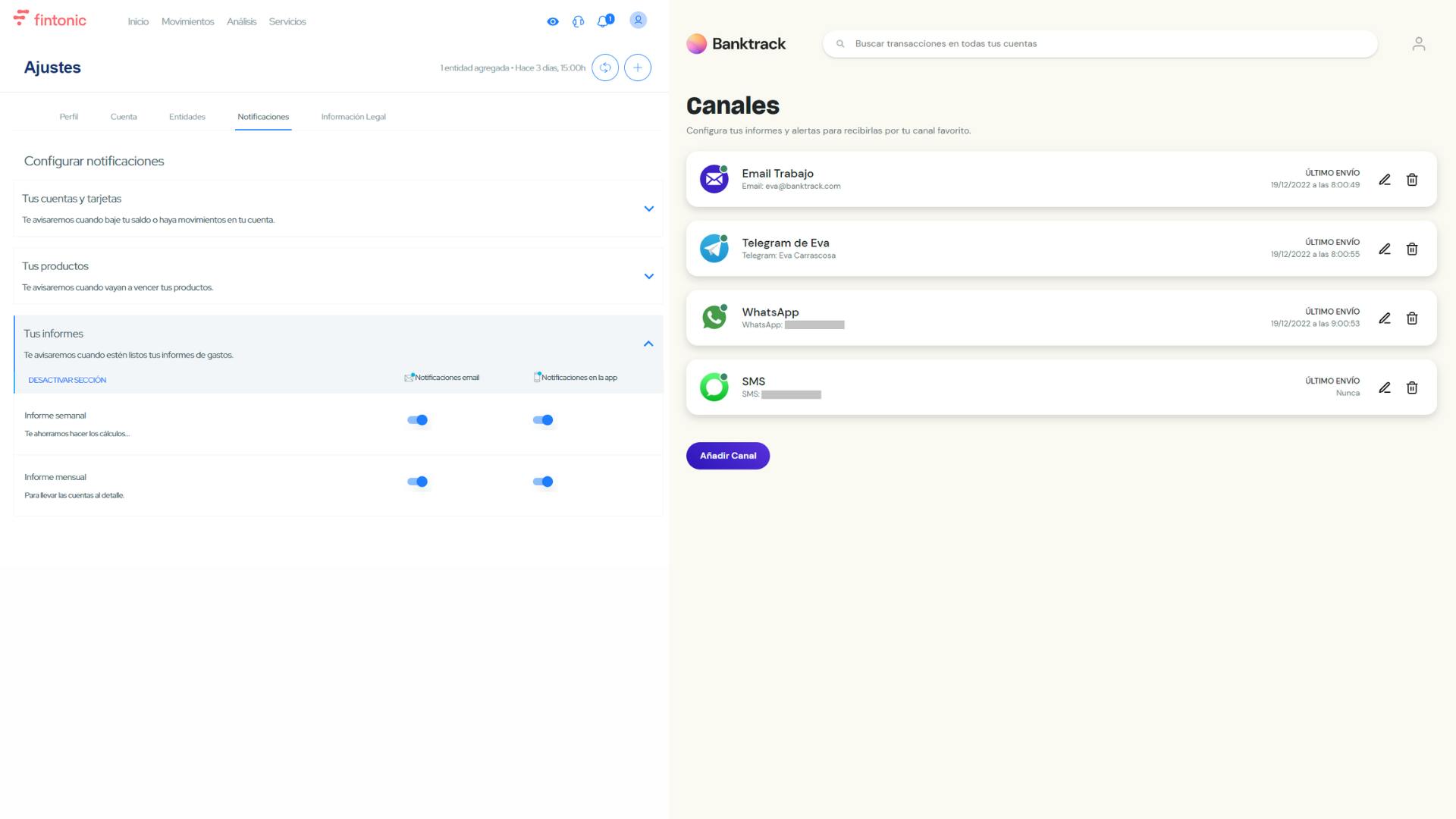The width and height of the screenshot is (1456, 819).
Task: Open the Movimientos menu item
Action: (188, 21)
